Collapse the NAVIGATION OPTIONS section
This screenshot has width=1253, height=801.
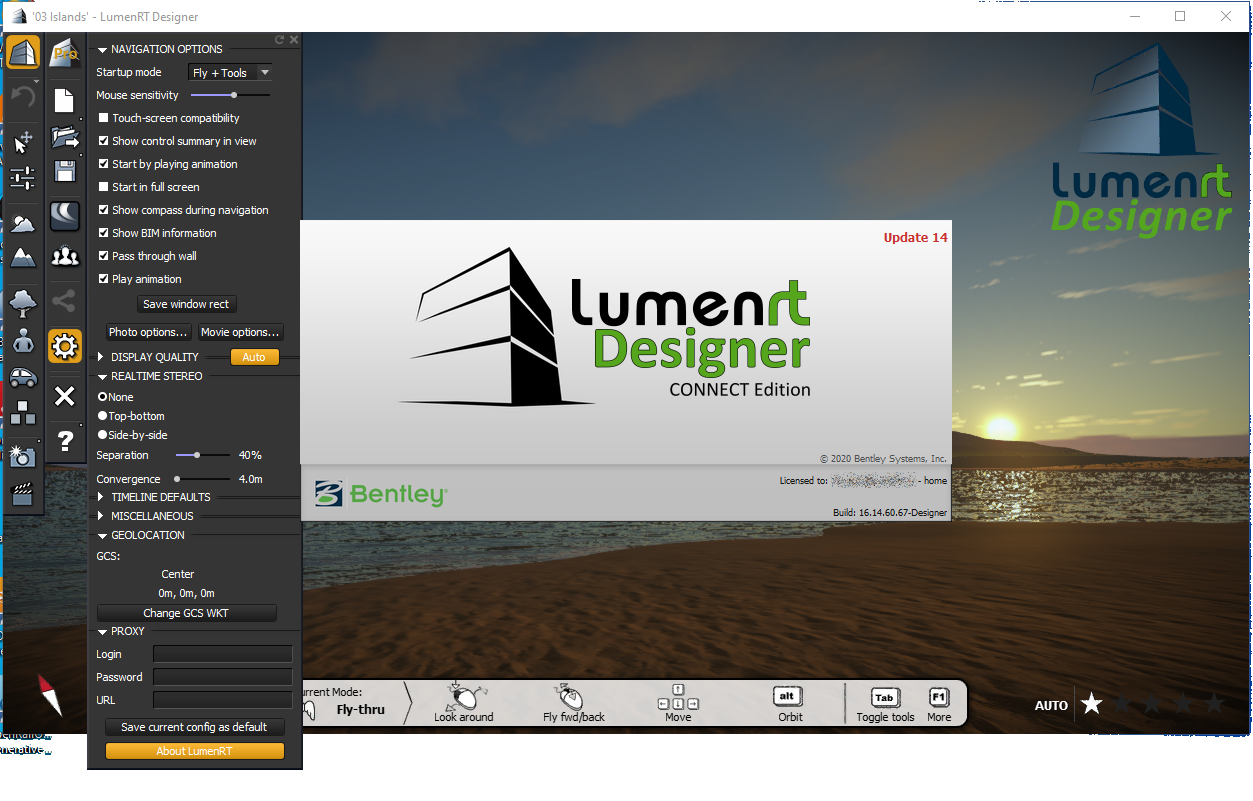(x=102, y=49)
